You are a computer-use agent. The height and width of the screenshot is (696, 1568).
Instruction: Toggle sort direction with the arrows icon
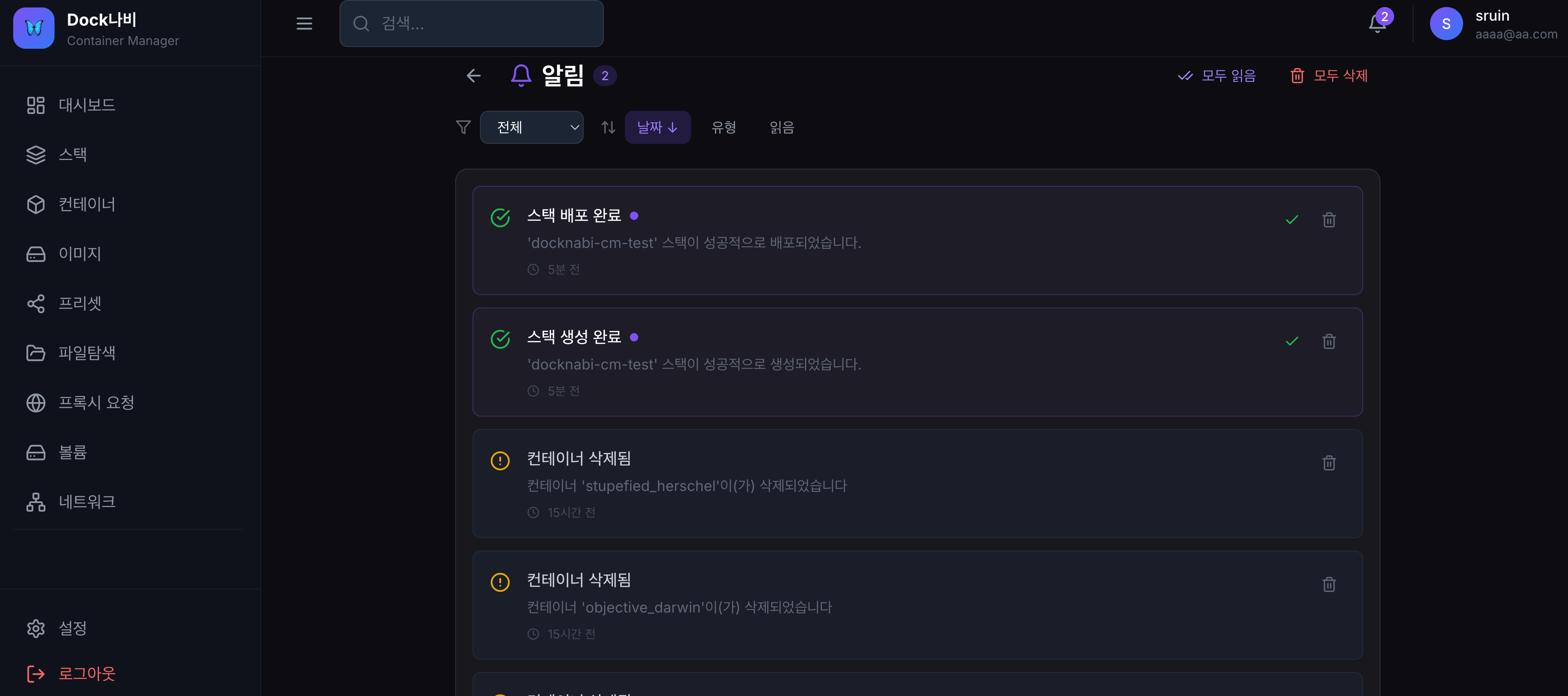tap(608, 127)
